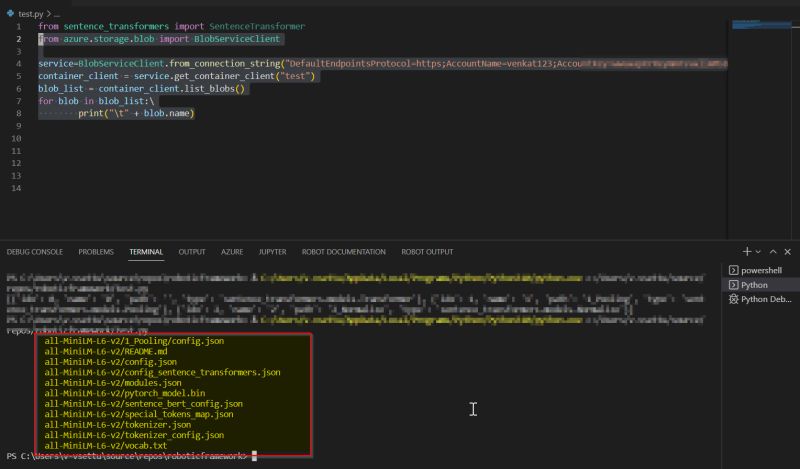Click the test.py breadcrumb
Screen dimensions: 800x469
[x=31, y=14]
